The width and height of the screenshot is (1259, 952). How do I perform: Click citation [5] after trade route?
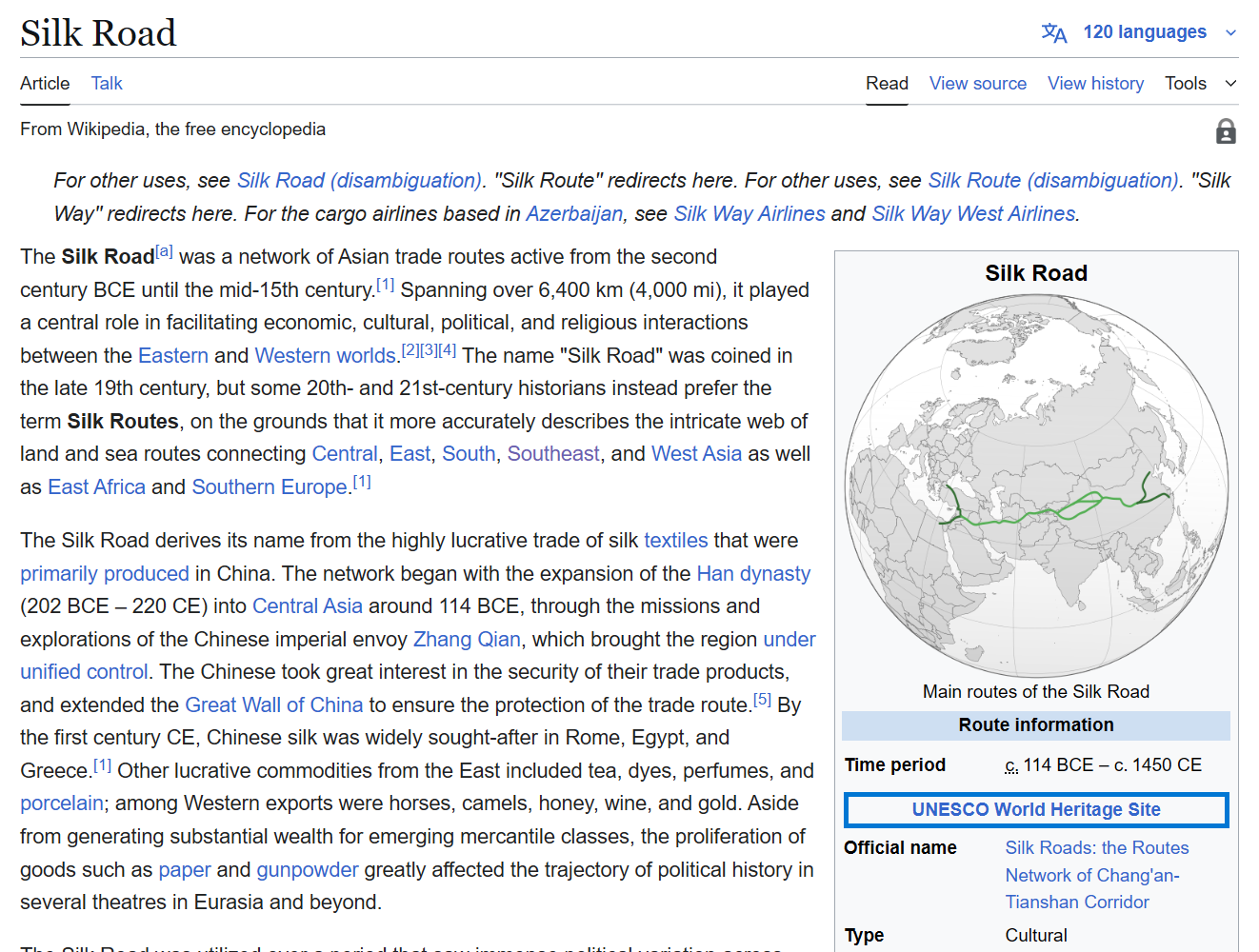762,700
